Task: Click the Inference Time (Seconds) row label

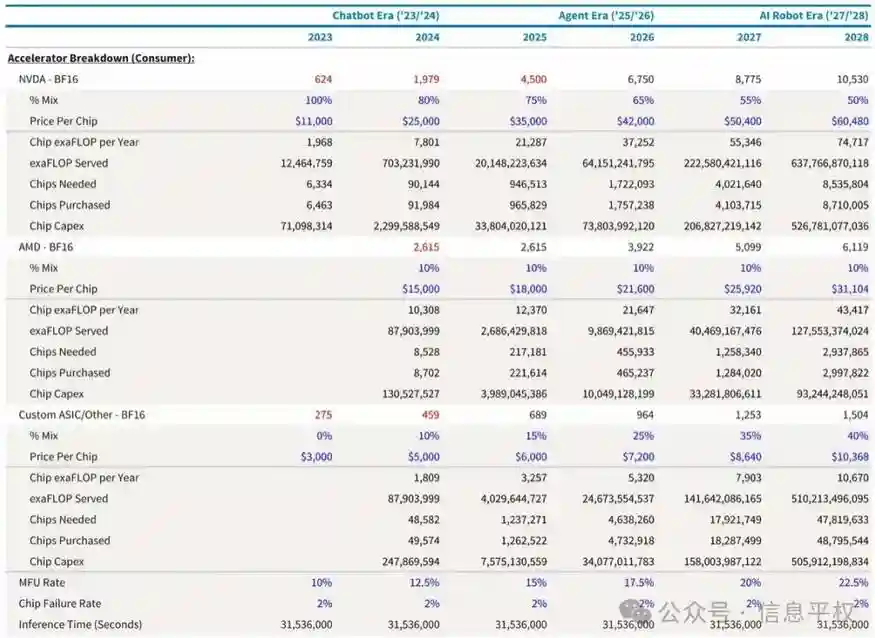Action: pyautogui.click(x=80, y=624)
